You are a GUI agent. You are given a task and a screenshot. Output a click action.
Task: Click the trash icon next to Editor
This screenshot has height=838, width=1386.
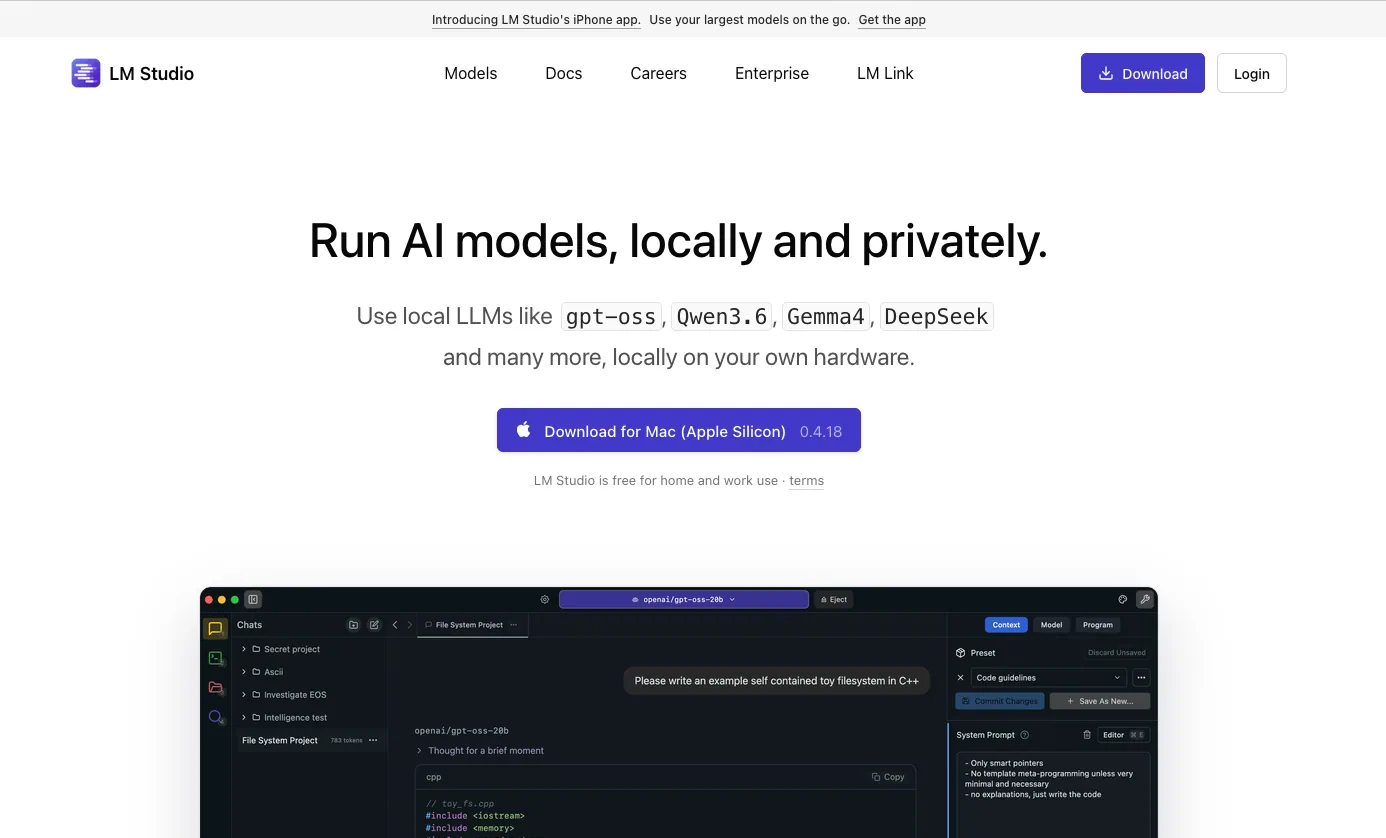(1087, 735)
